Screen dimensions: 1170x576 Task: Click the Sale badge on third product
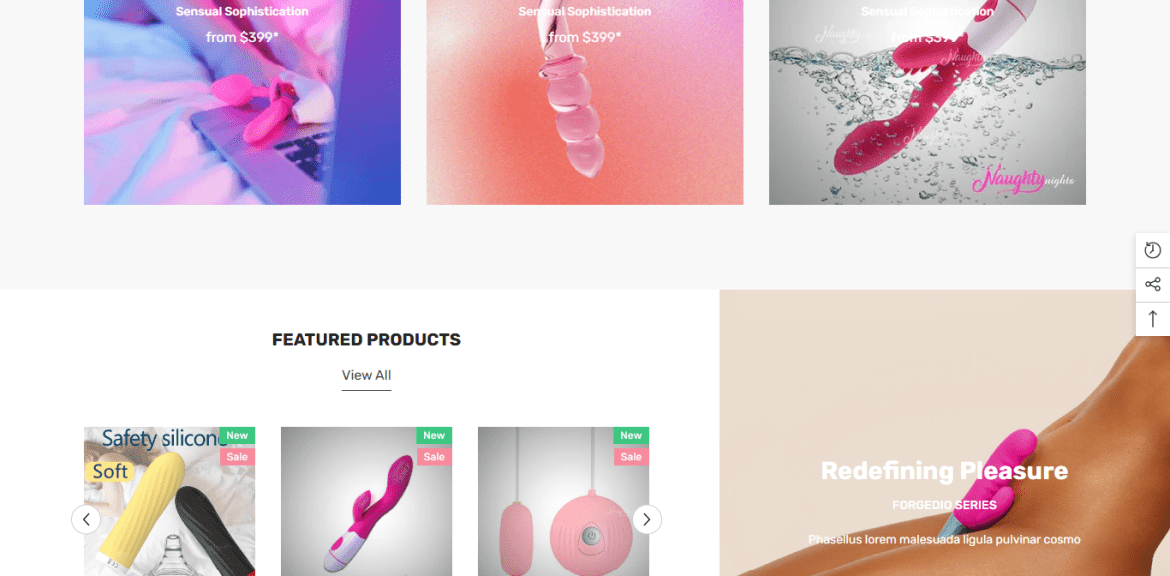point(631,457)
